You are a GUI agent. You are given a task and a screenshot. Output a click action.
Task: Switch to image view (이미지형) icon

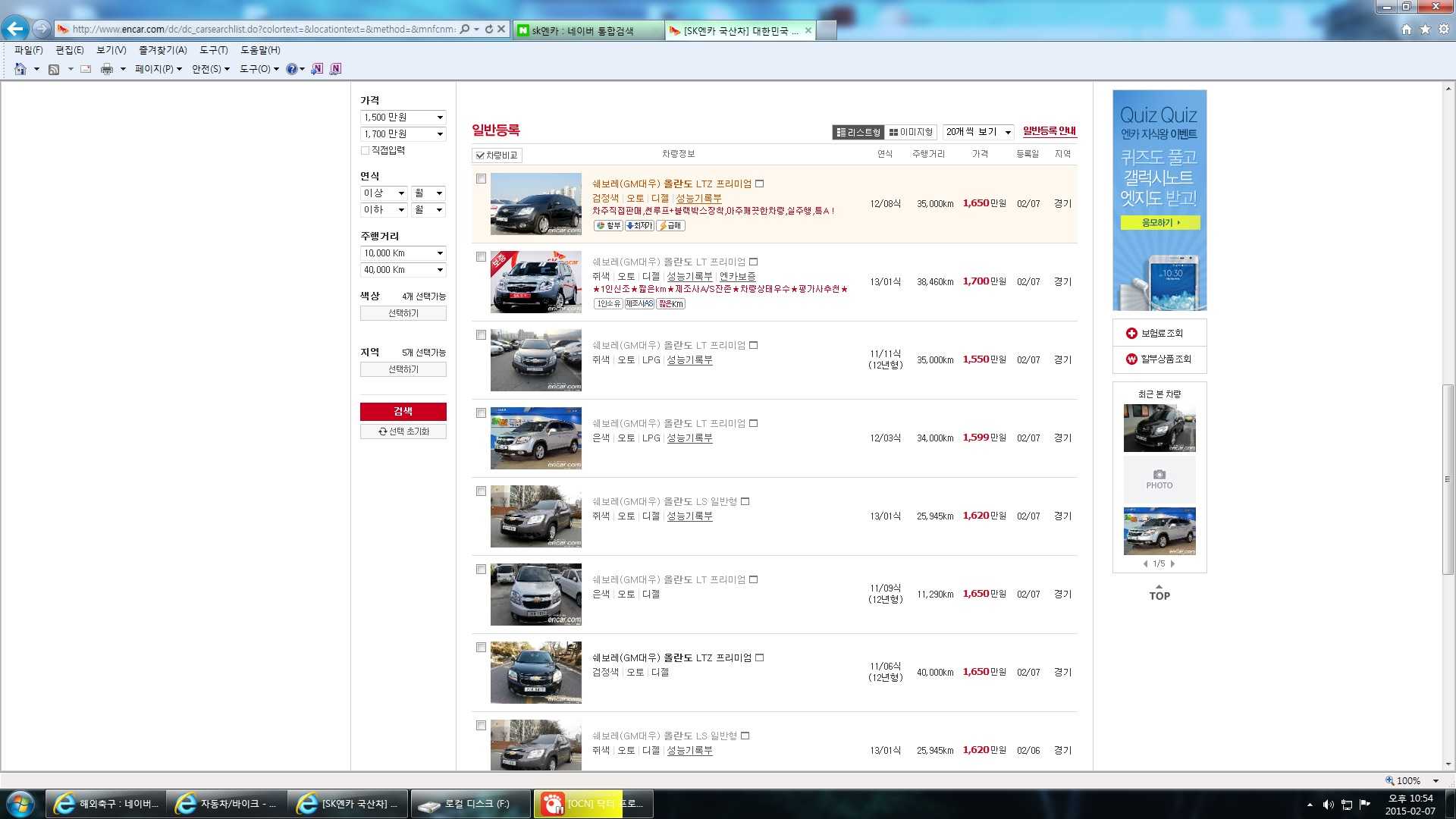[x=911, y=132]
